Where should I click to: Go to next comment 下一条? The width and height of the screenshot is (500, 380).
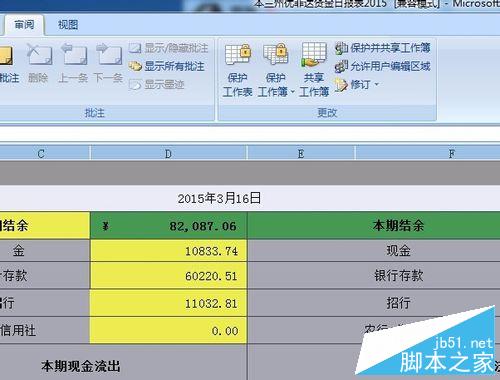(x=108, y=63)
